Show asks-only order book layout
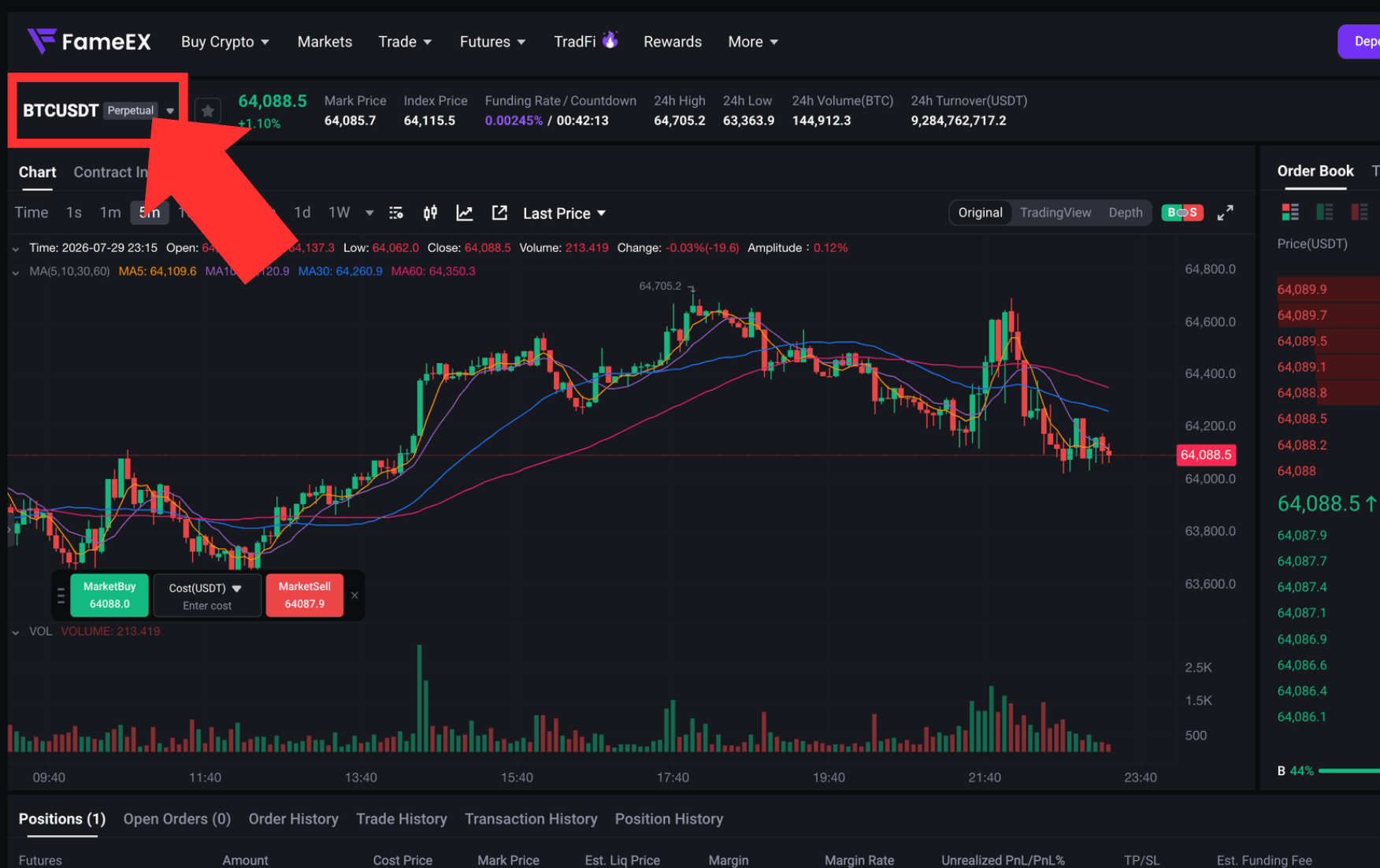Screen dimensions: 1380x868 (1360, 212)
